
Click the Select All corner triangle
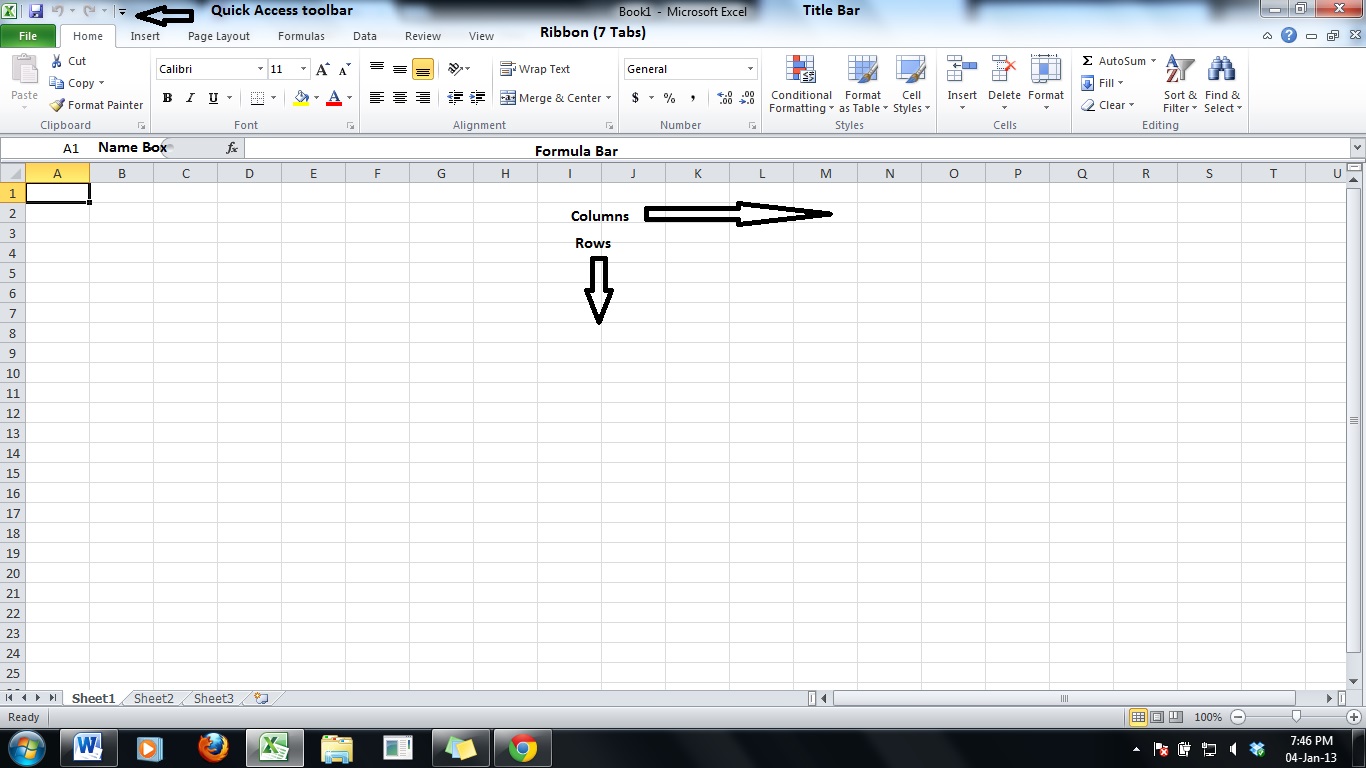point(13,173)
